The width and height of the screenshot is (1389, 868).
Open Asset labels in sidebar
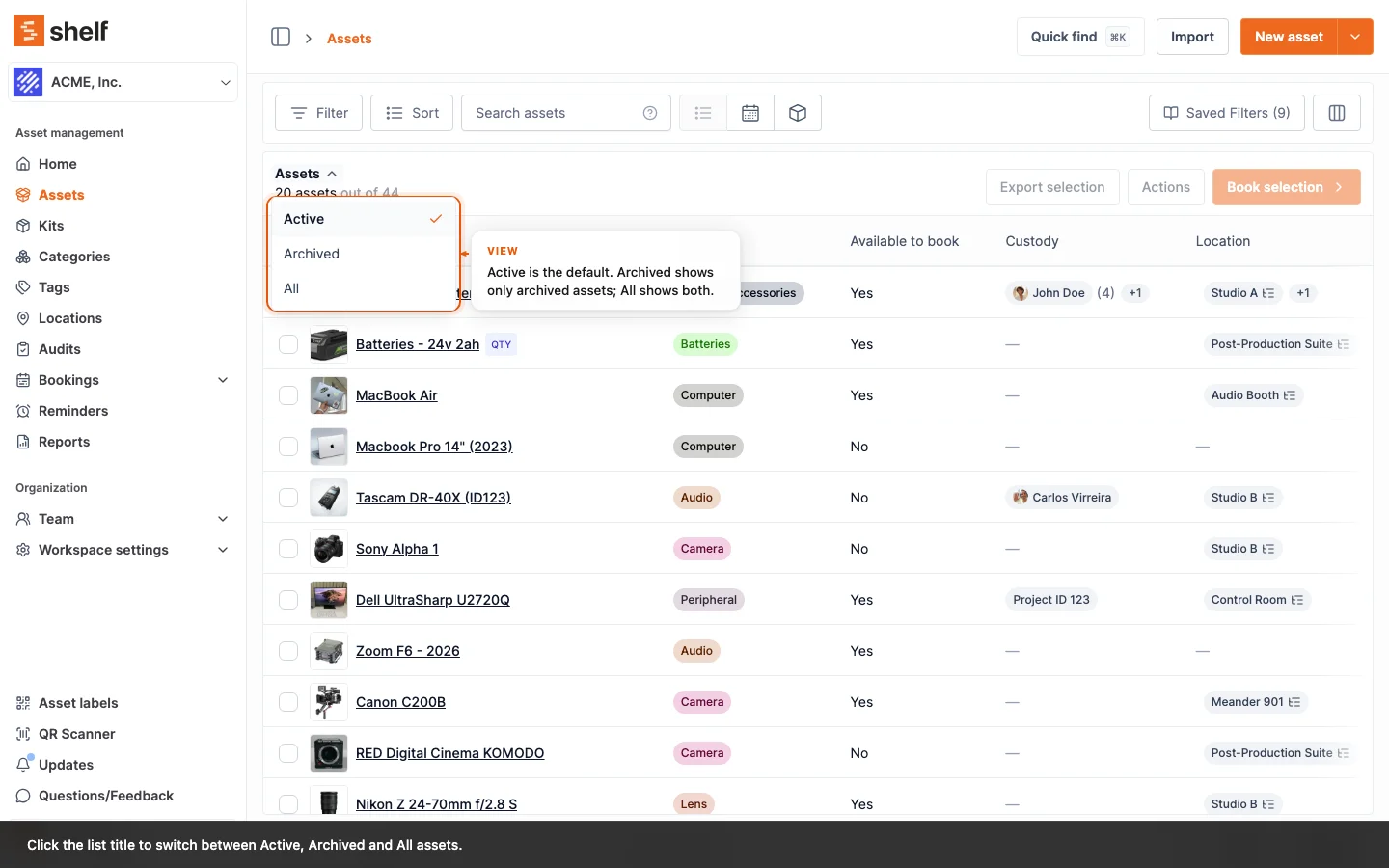[78, 703]
